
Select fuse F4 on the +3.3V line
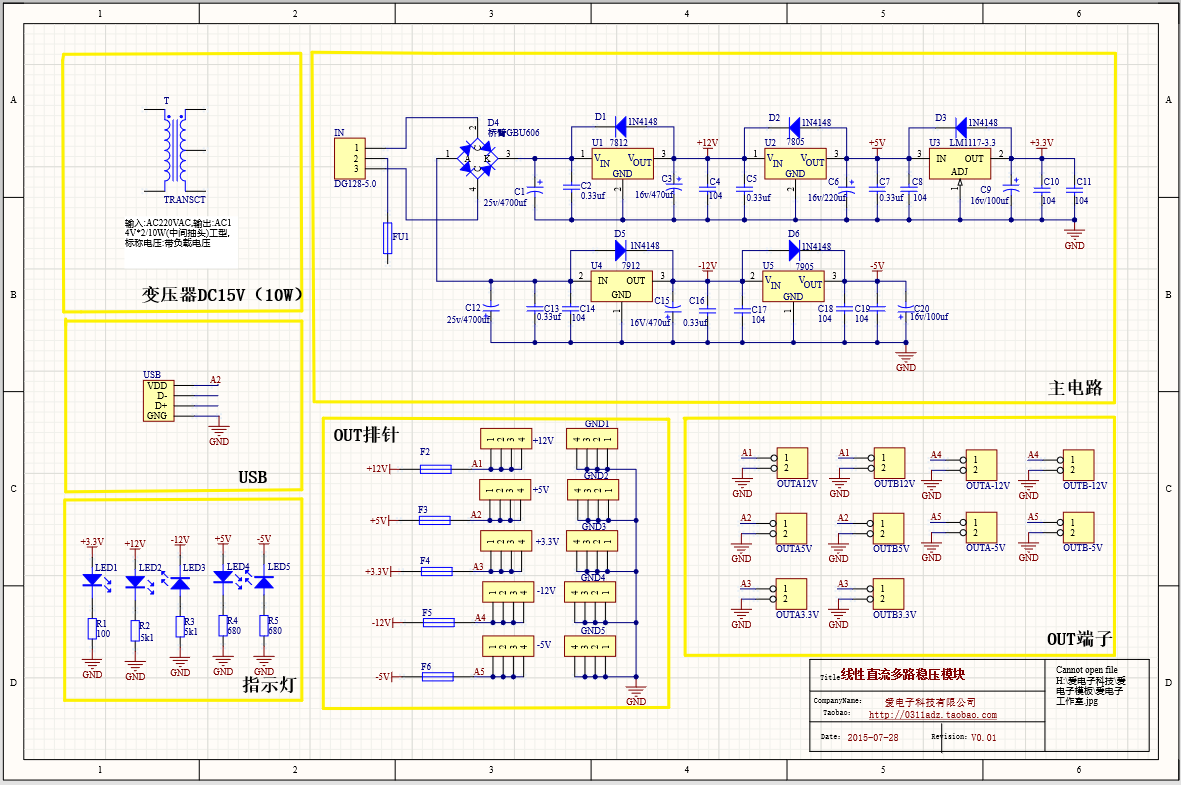pos(437,571)
